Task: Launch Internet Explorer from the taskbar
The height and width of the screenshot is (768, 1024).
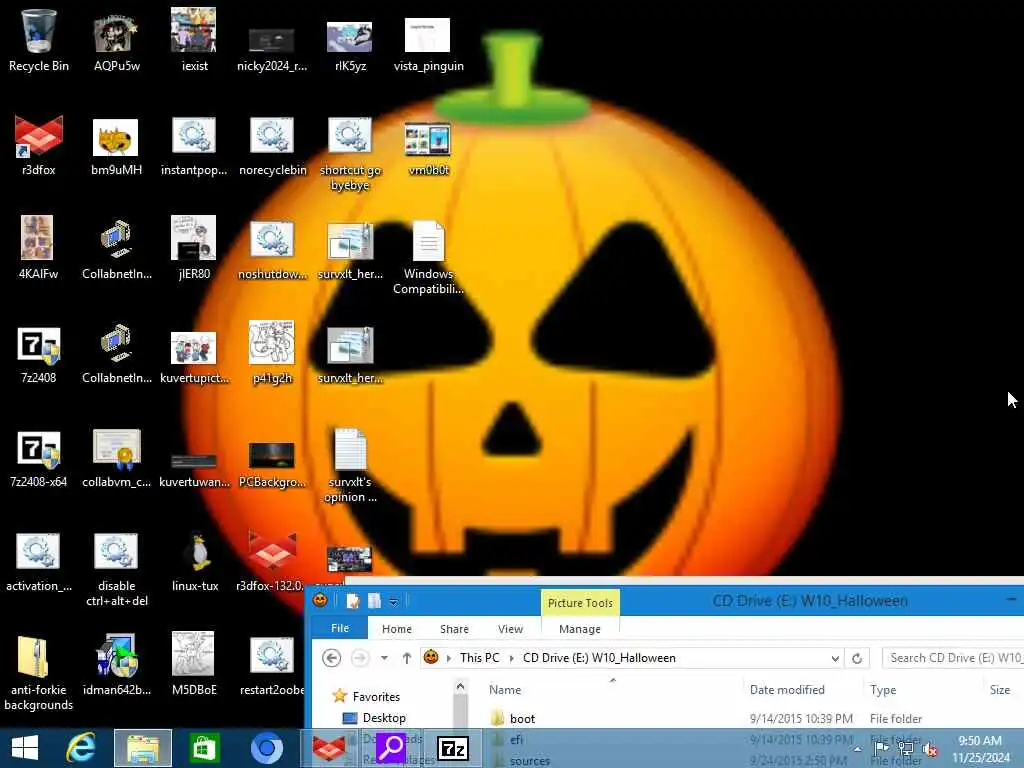Action: pos(81,748)
